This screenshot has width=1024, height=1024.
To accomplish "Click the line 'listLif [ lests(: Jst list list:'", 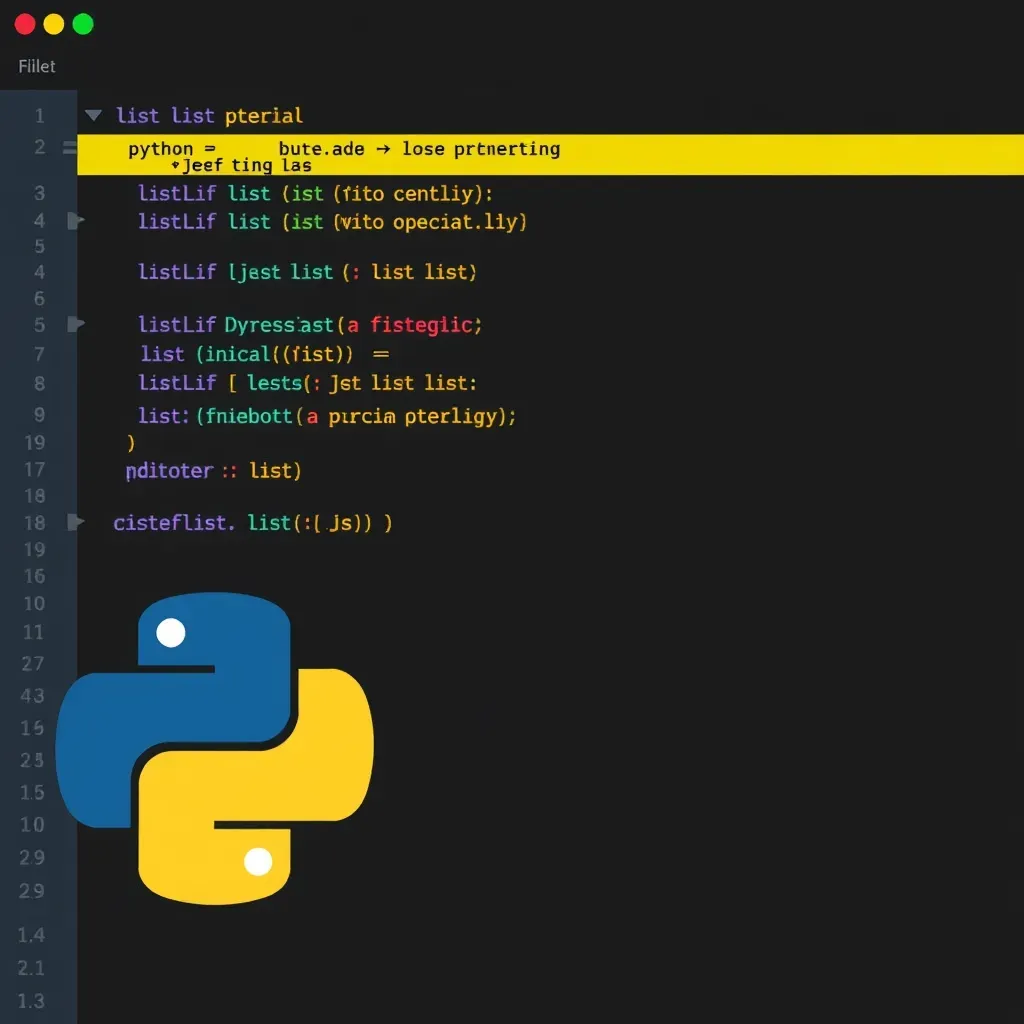I will pos(308,383).
